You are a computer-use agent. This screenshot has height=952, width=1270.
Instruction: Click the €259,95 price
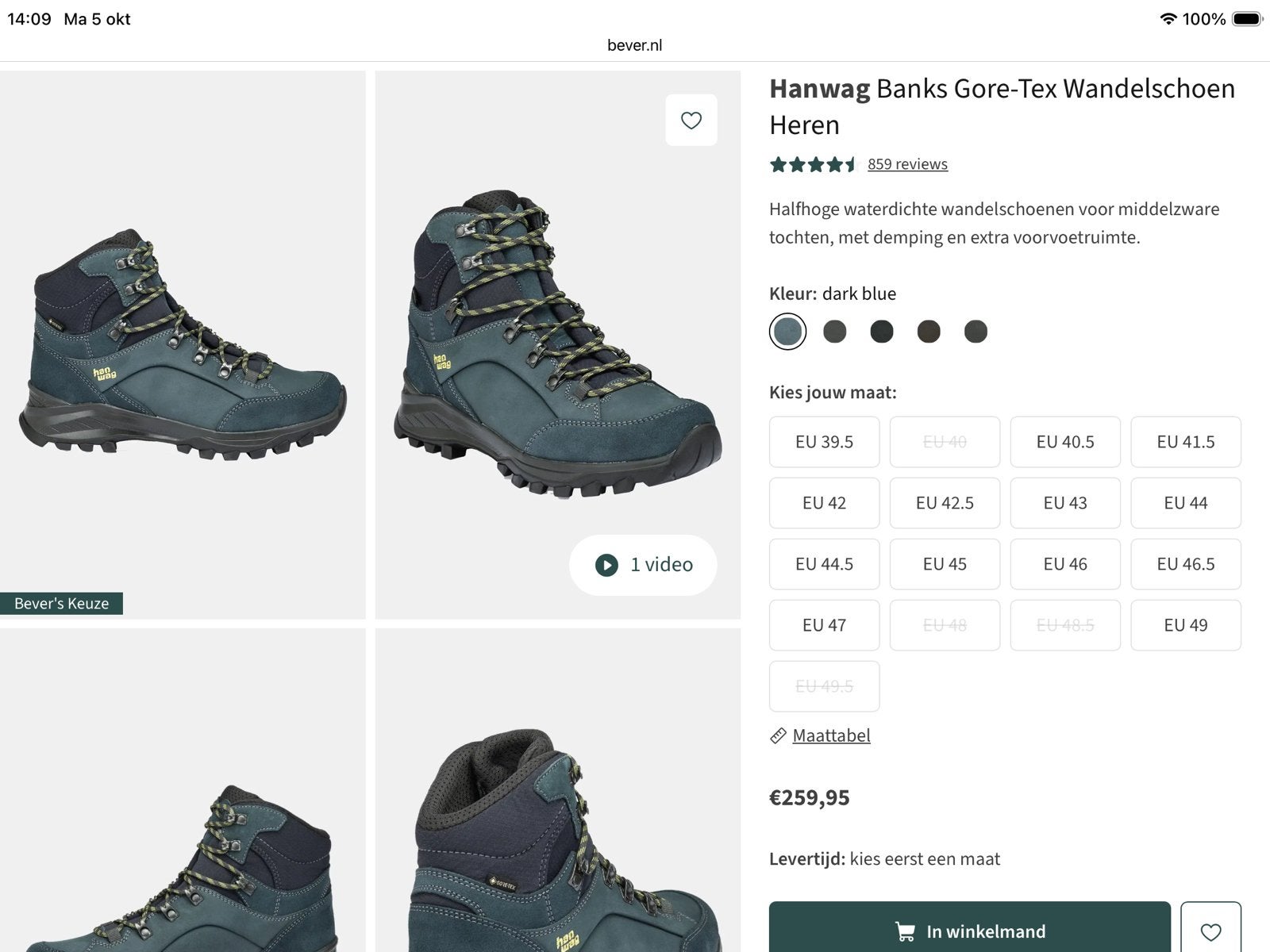809,797
